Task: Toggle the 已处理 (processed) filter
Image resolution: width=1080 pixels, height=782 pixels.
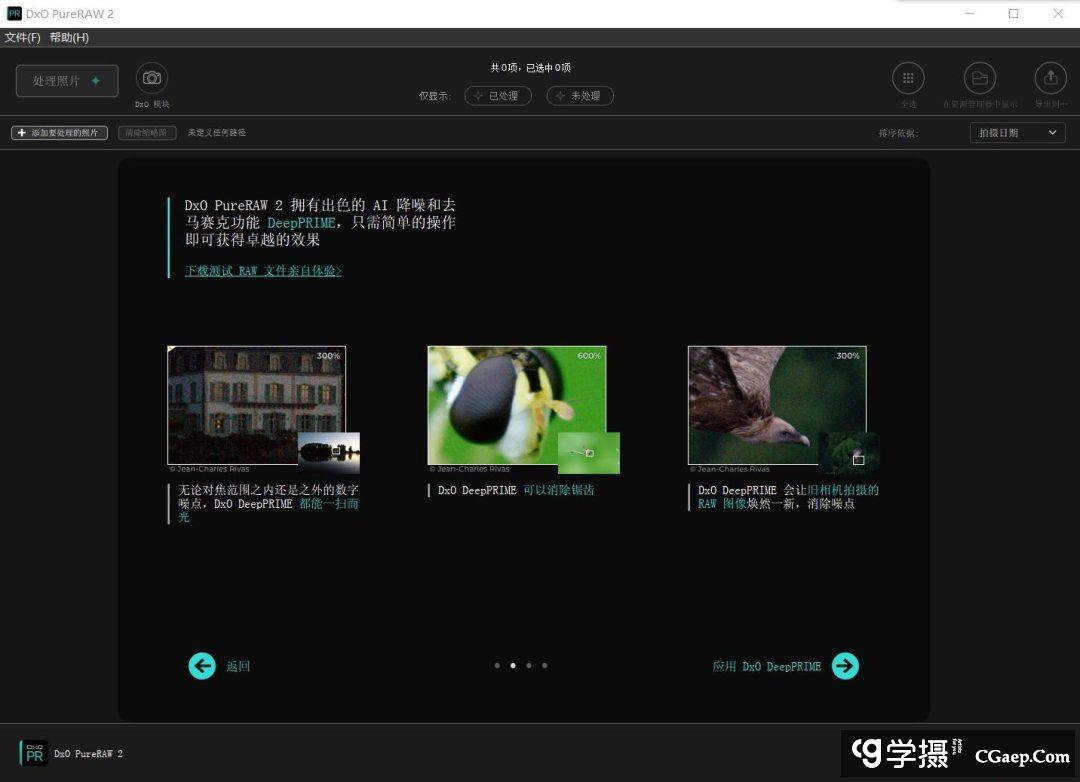Action: pos(497,96)
